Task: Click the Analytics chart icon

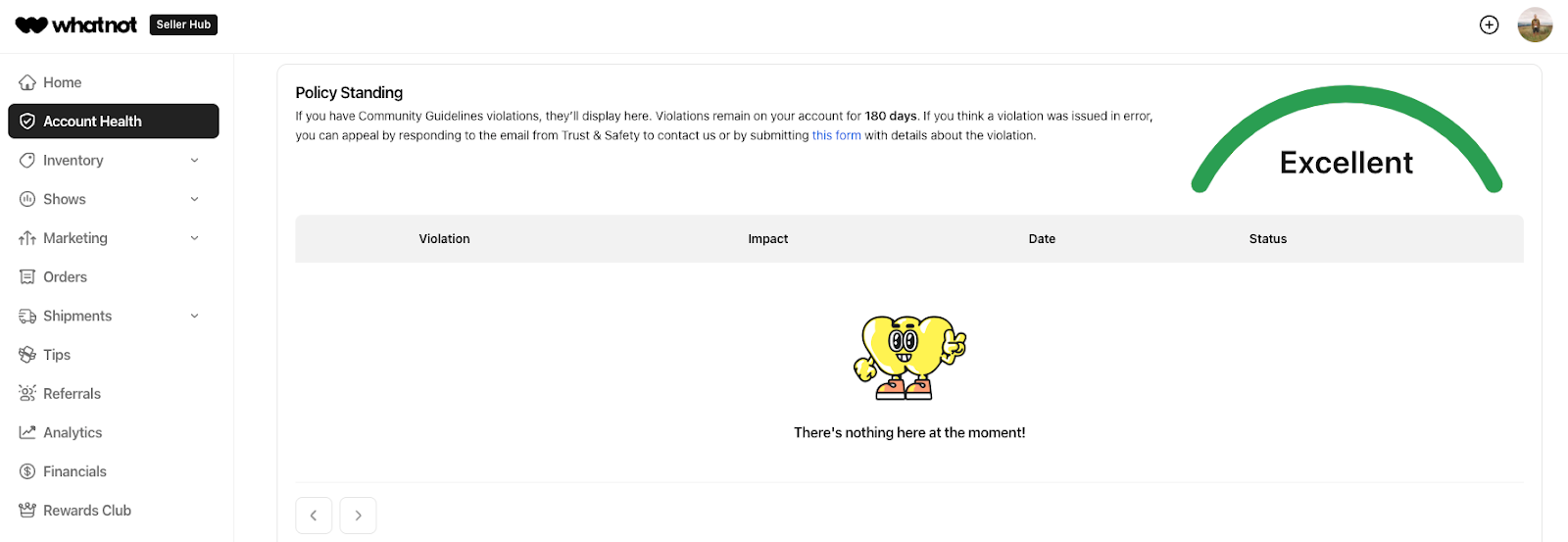Action: 27,432
